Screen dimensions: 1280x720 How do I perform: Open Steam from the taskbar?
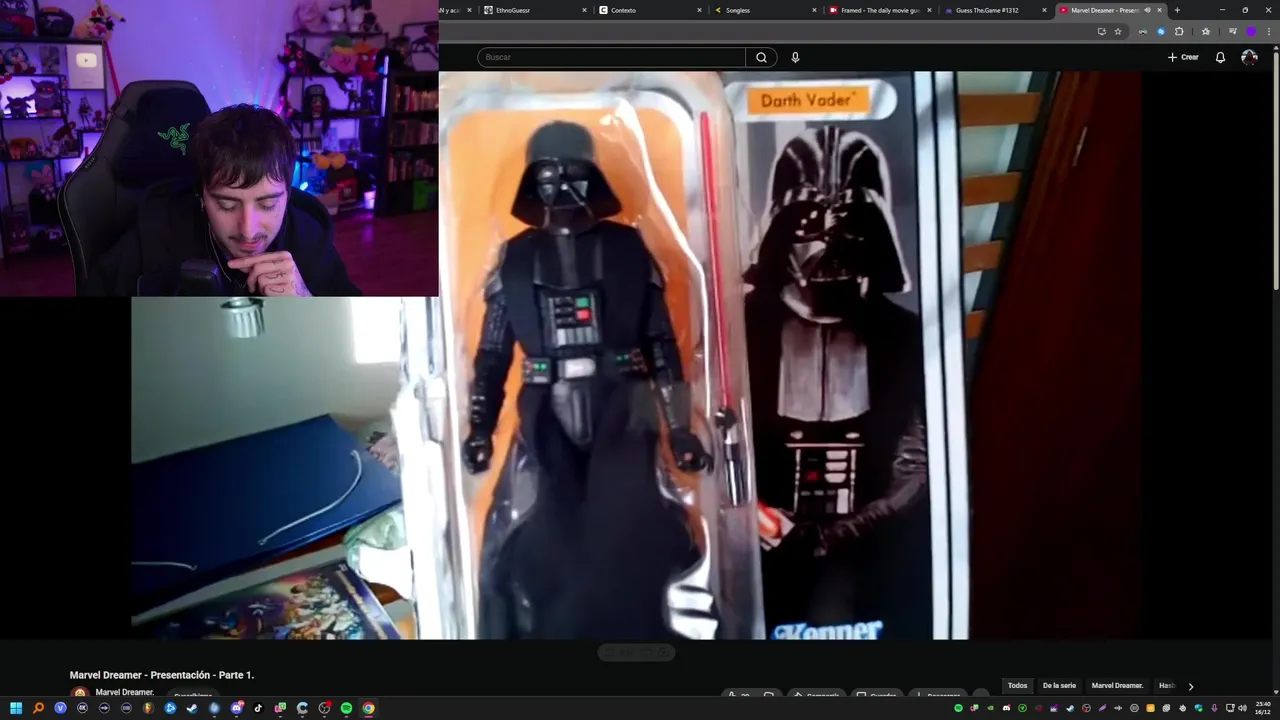(x=191, y=708)
